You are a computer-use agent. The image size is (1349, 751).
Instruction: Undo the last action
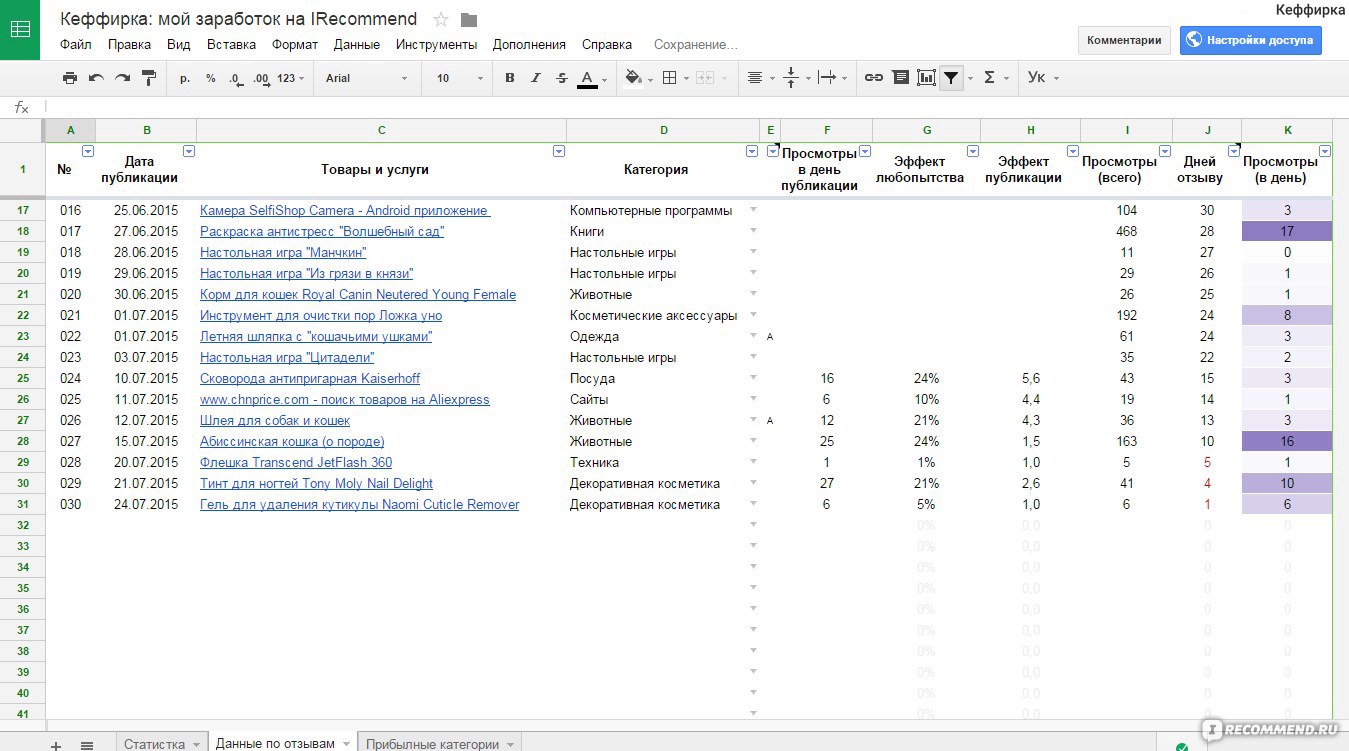click(x=96, y=78)
